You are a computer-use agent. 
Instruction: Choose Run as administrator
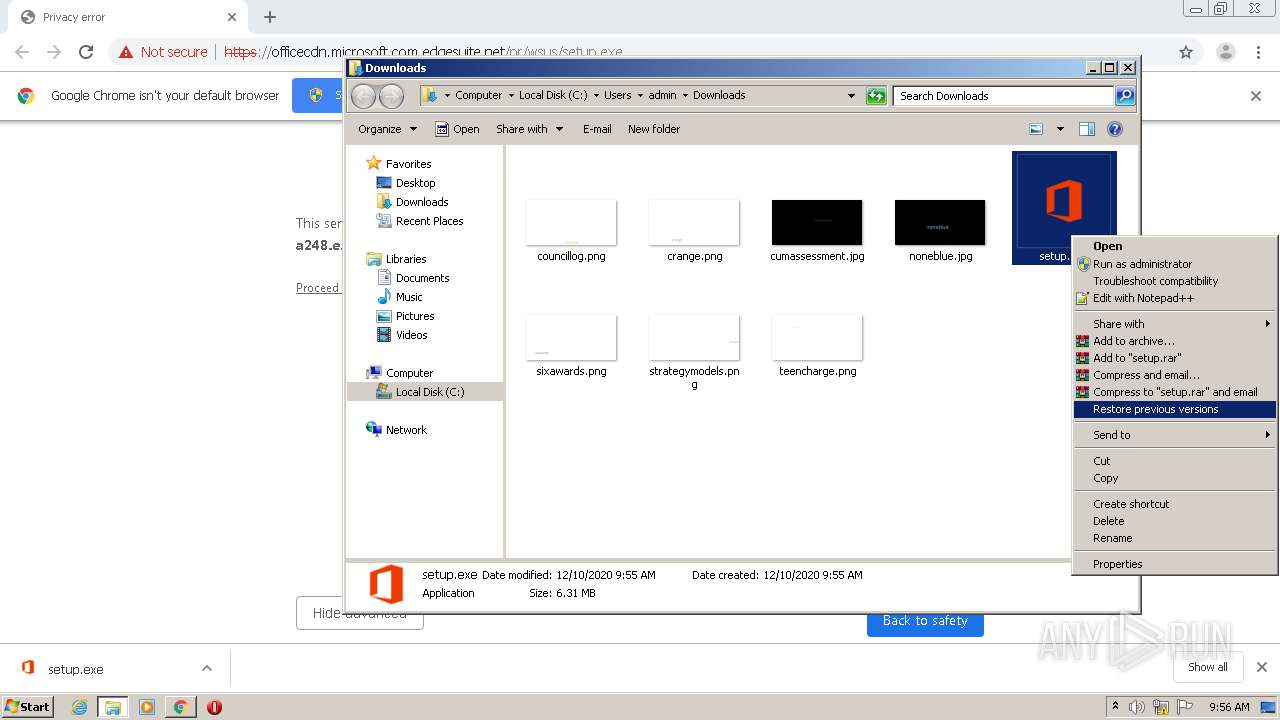(x=1174, y=264)
